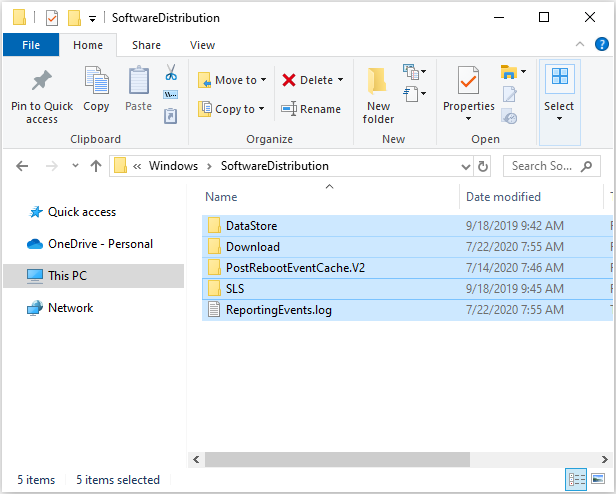Open the Delete dropdown arrow
This screenshot has height=494, width=616.
340,80
